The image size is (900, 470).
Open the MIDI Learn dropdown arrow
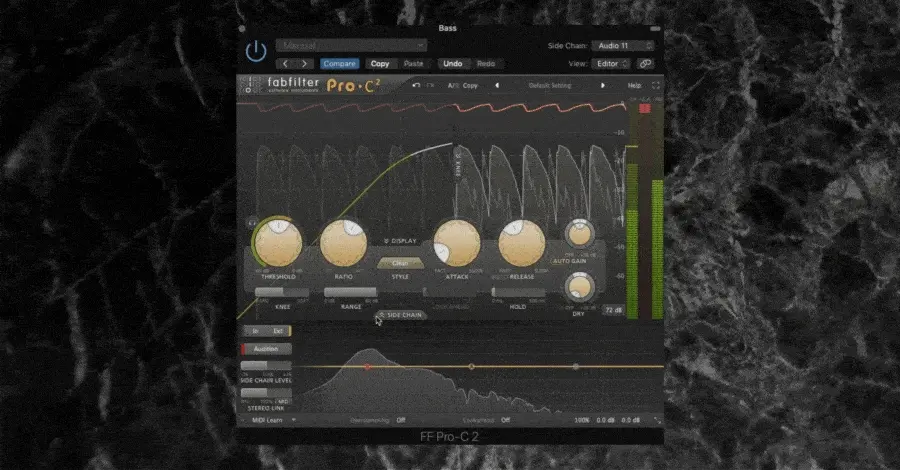tap(294, 420)
